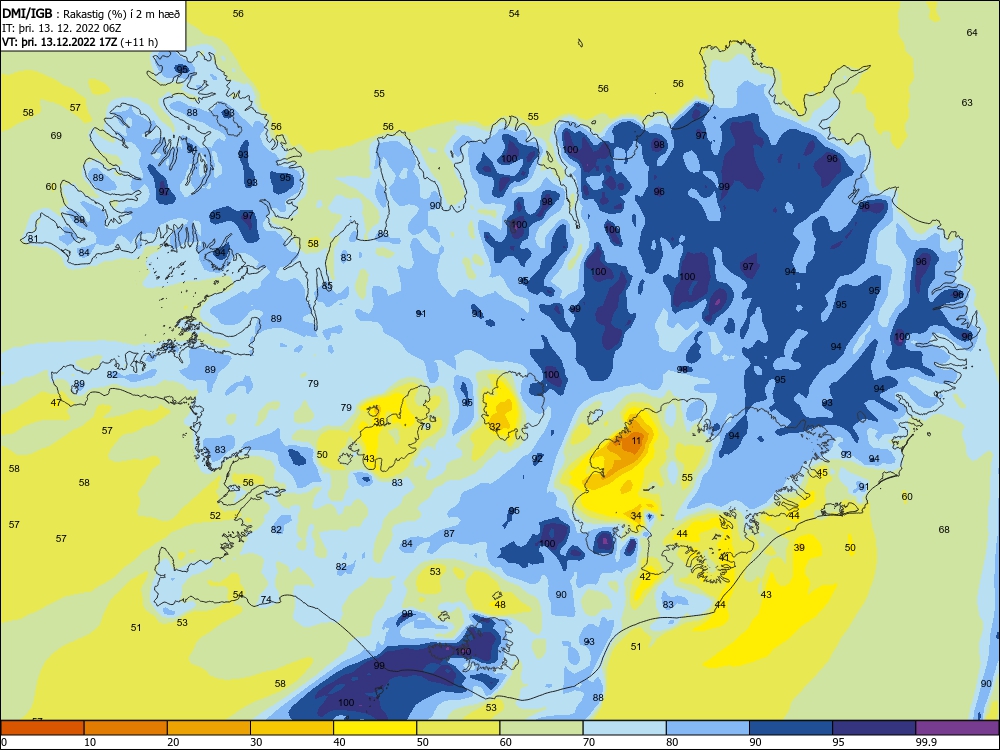The height and width of the screenshot is (750, 1000).
Task: Pick the light green 60–70 legend swatch
Action: pos(541,728)
